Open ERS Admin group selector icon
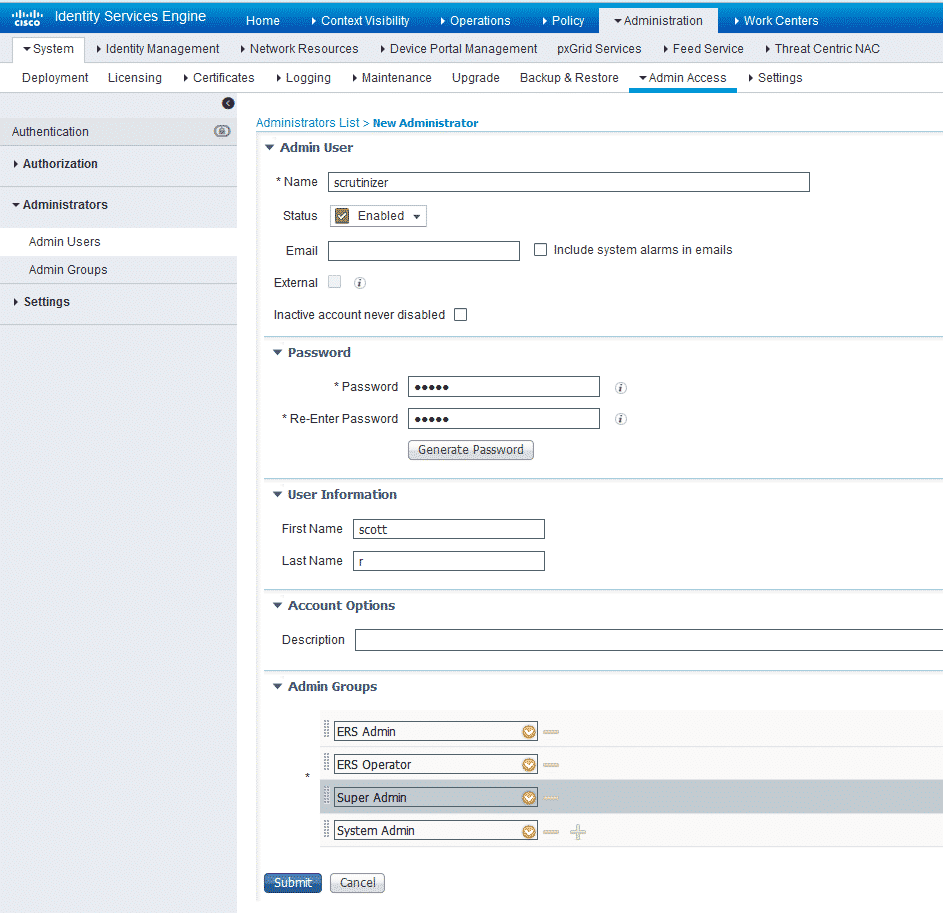Screen dimensions: 943x913 [529, 731]
